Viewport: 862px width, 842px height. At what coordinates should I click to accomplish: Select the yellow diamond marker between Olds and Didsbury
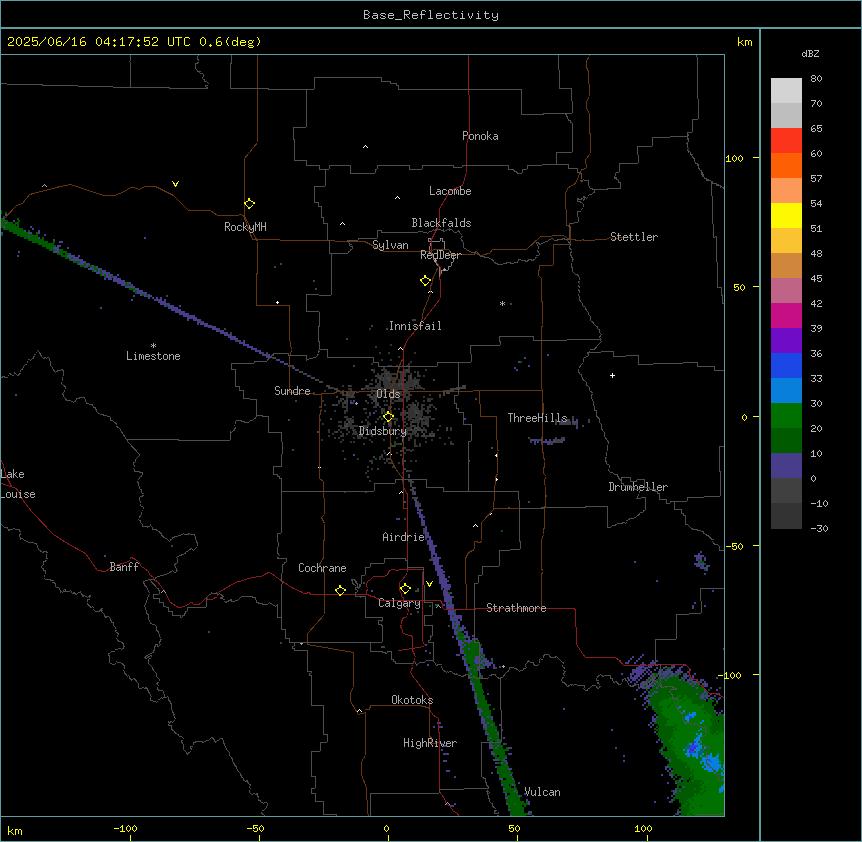[x=388, y=417]
